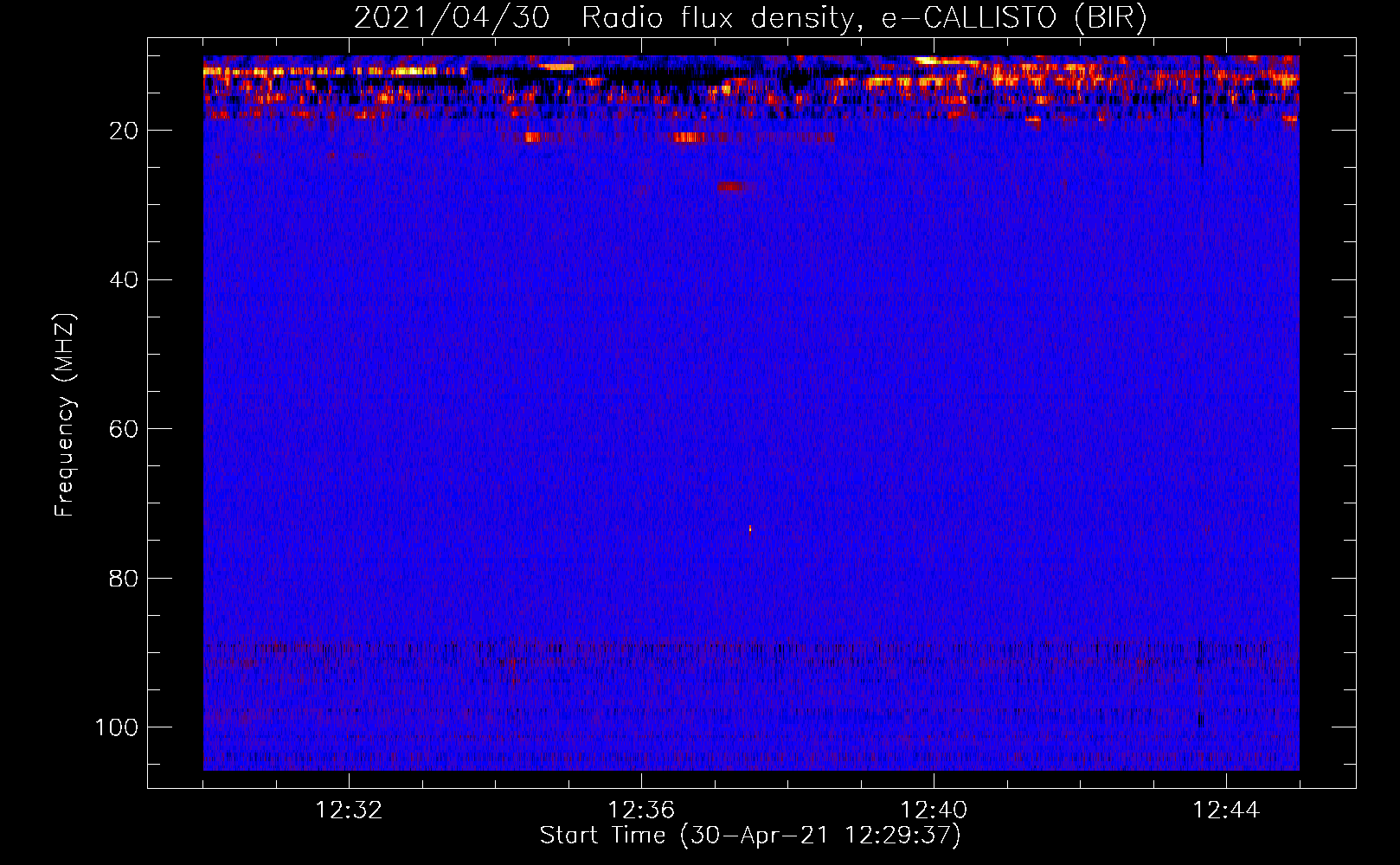Click the 12:36 time tick label
This screenshot has height=865, width=1400.
pos(641,811)
